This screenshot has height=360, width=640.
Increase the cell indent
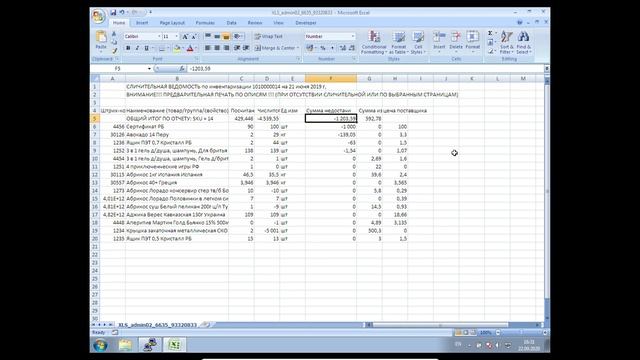coord(246,48)
